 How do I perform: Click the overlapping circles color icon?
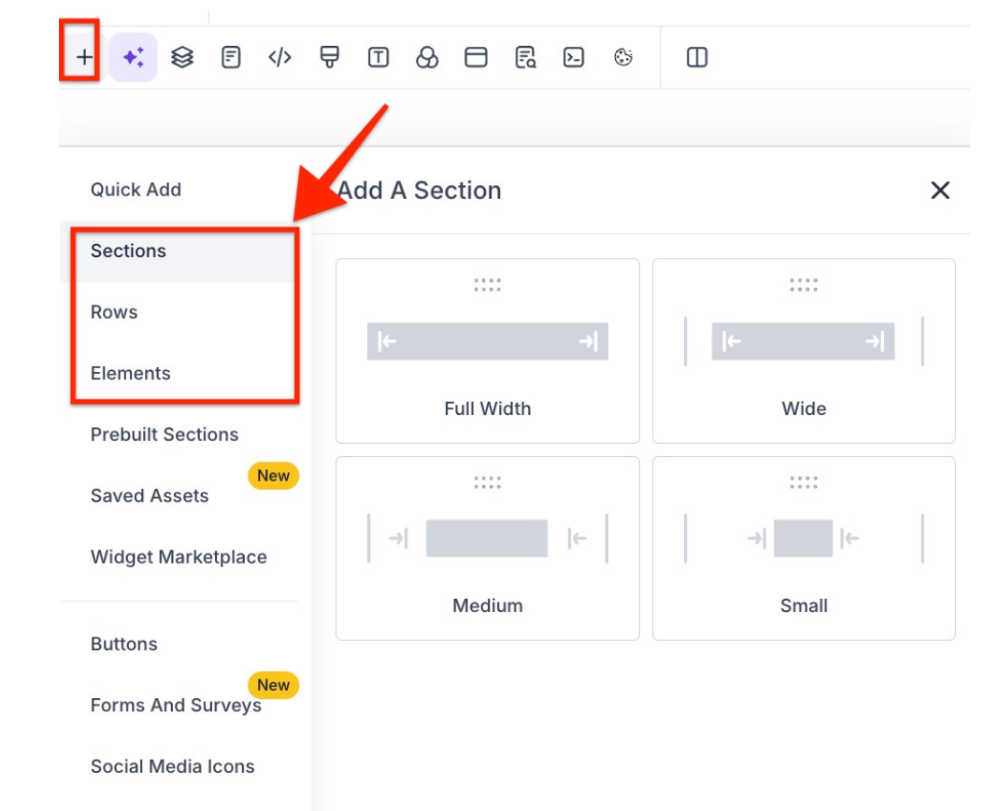click(427, 58)
